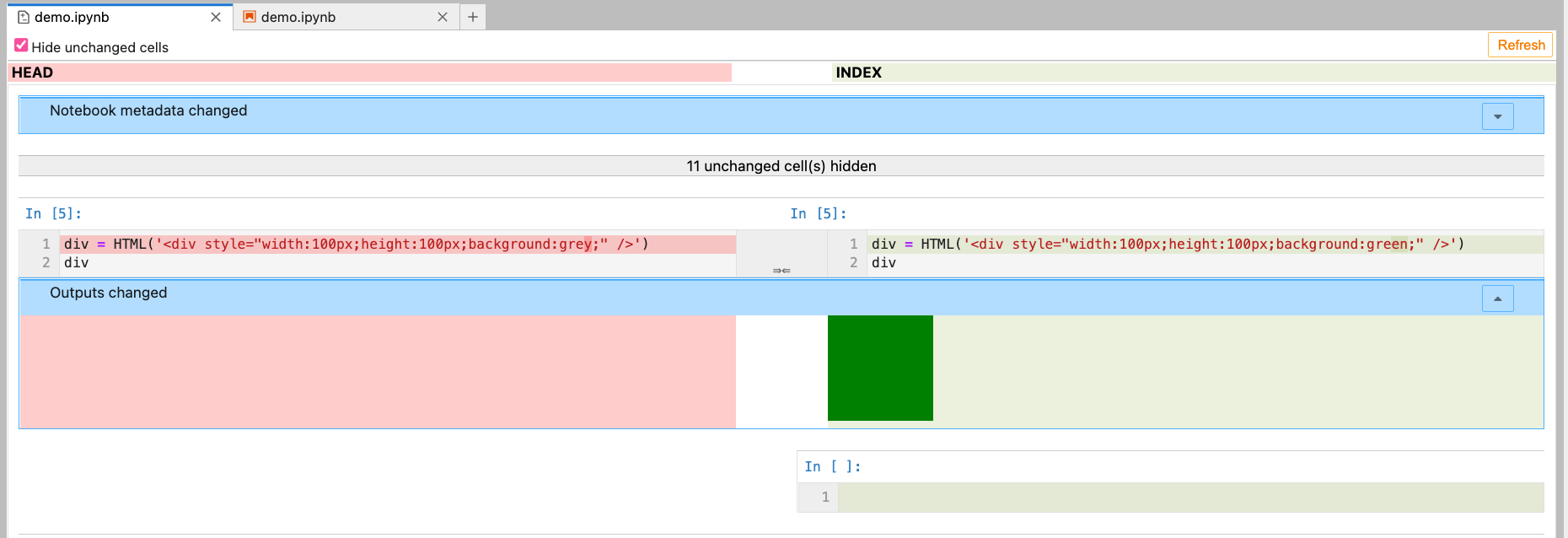Click the green output square
1568x538 pixels.
[x=880, y=368]
